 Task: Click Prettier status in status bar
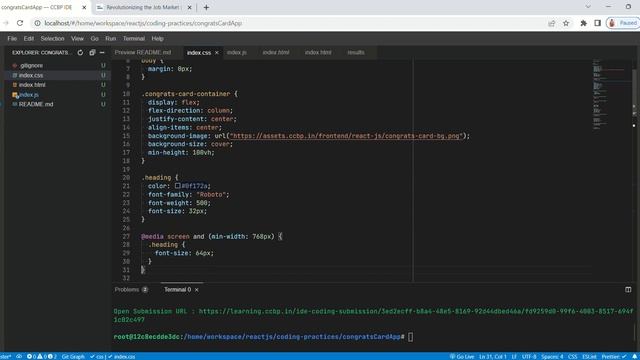[x=614, y=356]
